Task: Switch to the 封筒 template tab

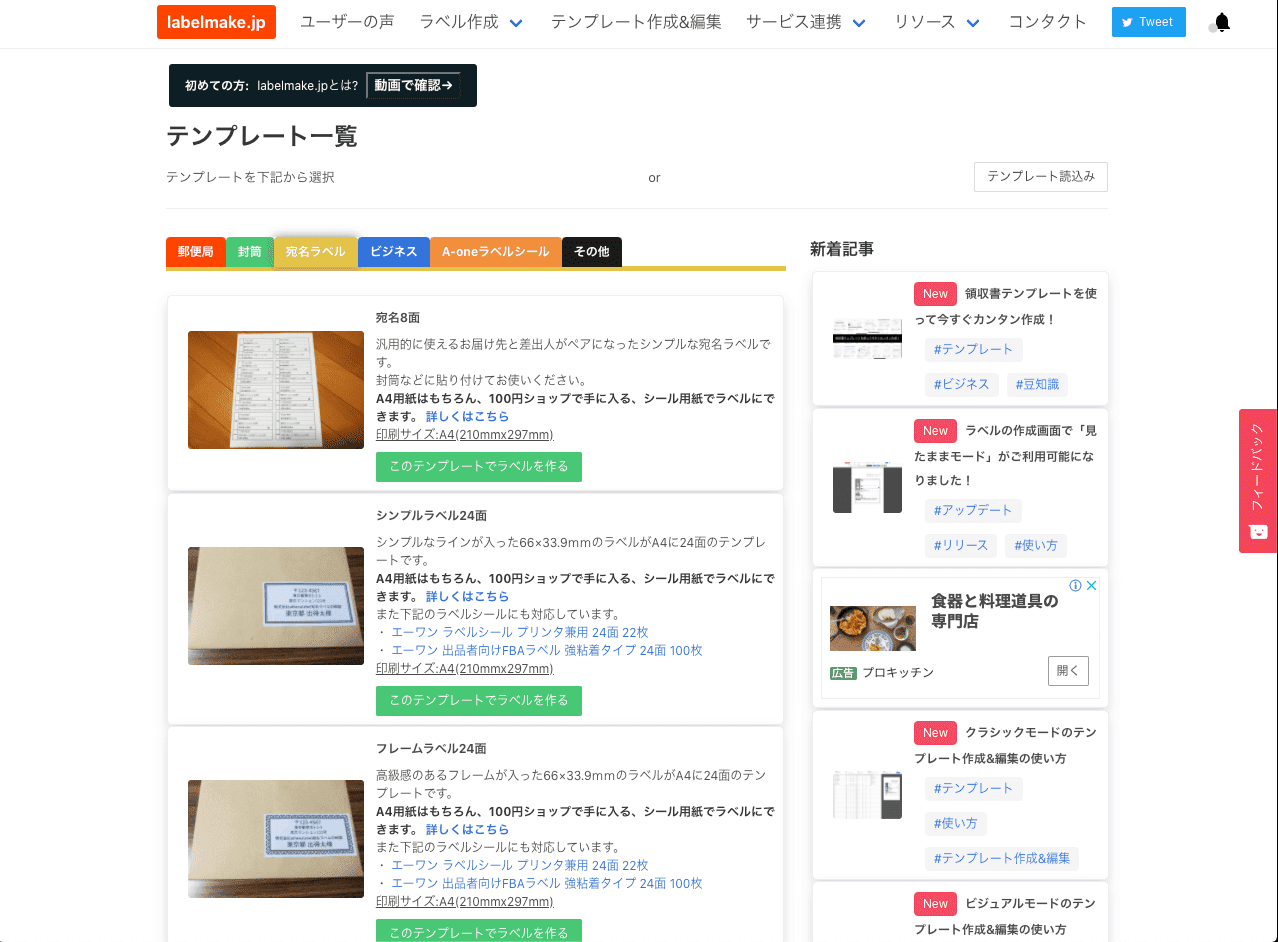Action: pyautogui.click(x=249, y=252)
